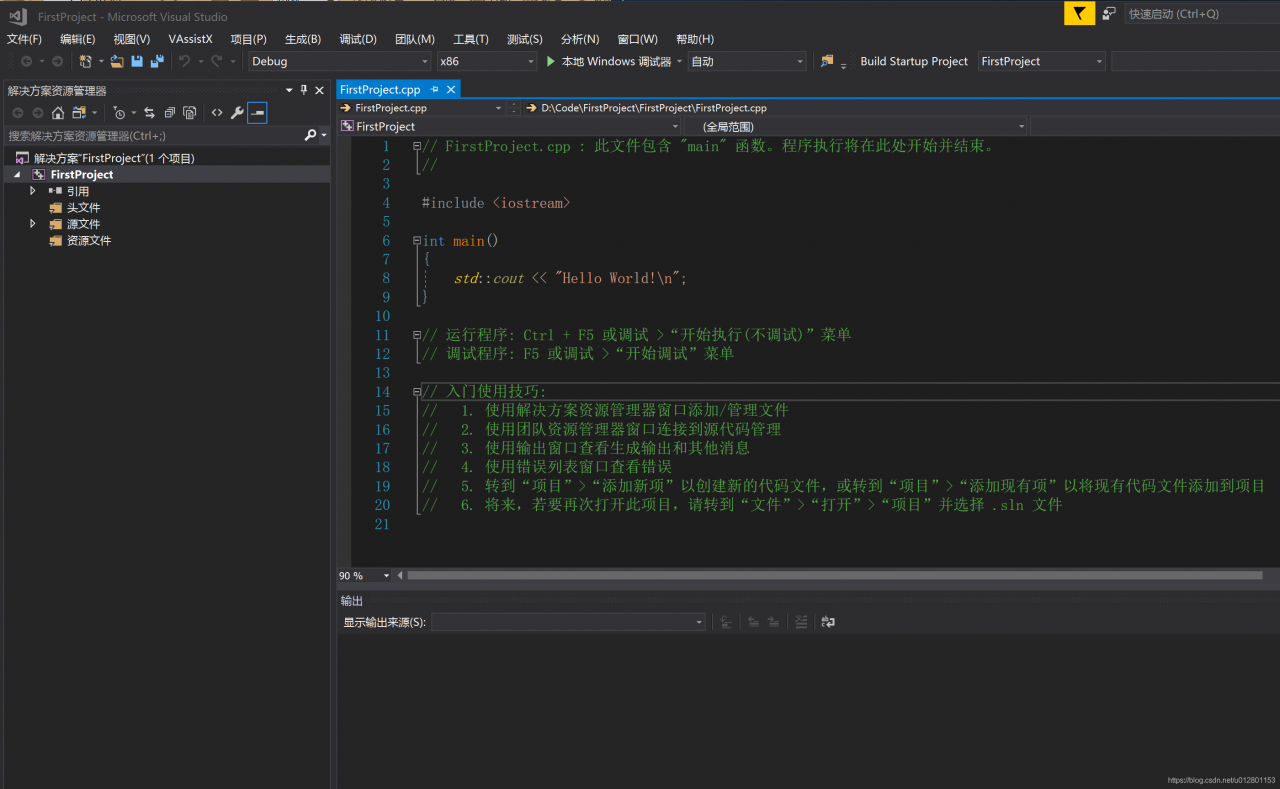Open the 生成(B) menu
The height and width of the screenshot is (789, 1280).
[x=303, y=39]
